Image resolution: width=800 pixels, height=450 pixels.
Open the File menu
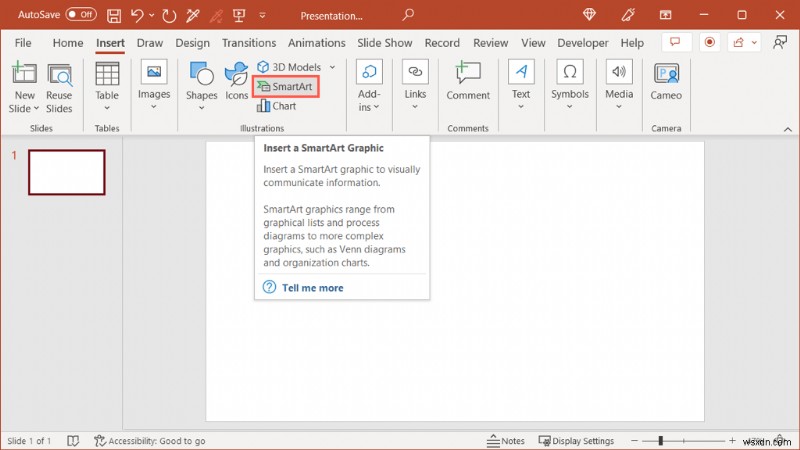coord(23,43)
